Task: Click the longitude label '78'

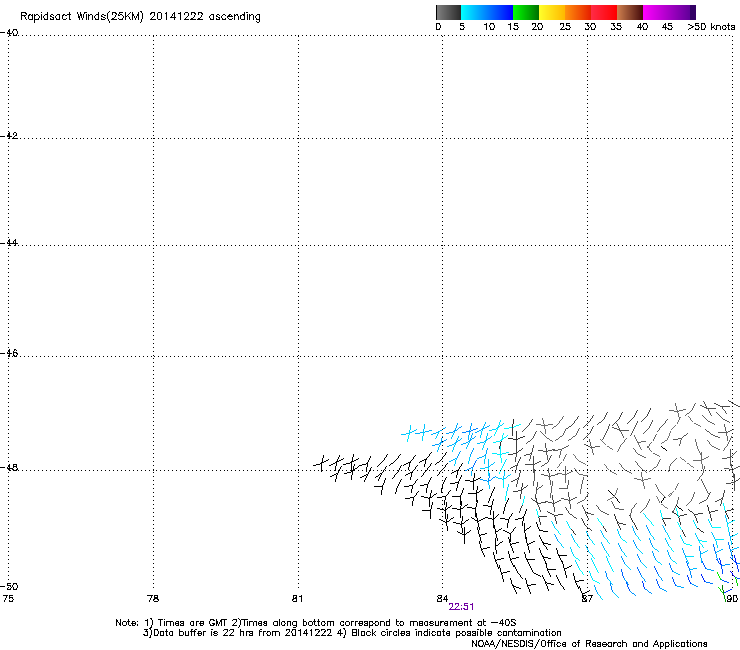Action: (x=153, y=599)
